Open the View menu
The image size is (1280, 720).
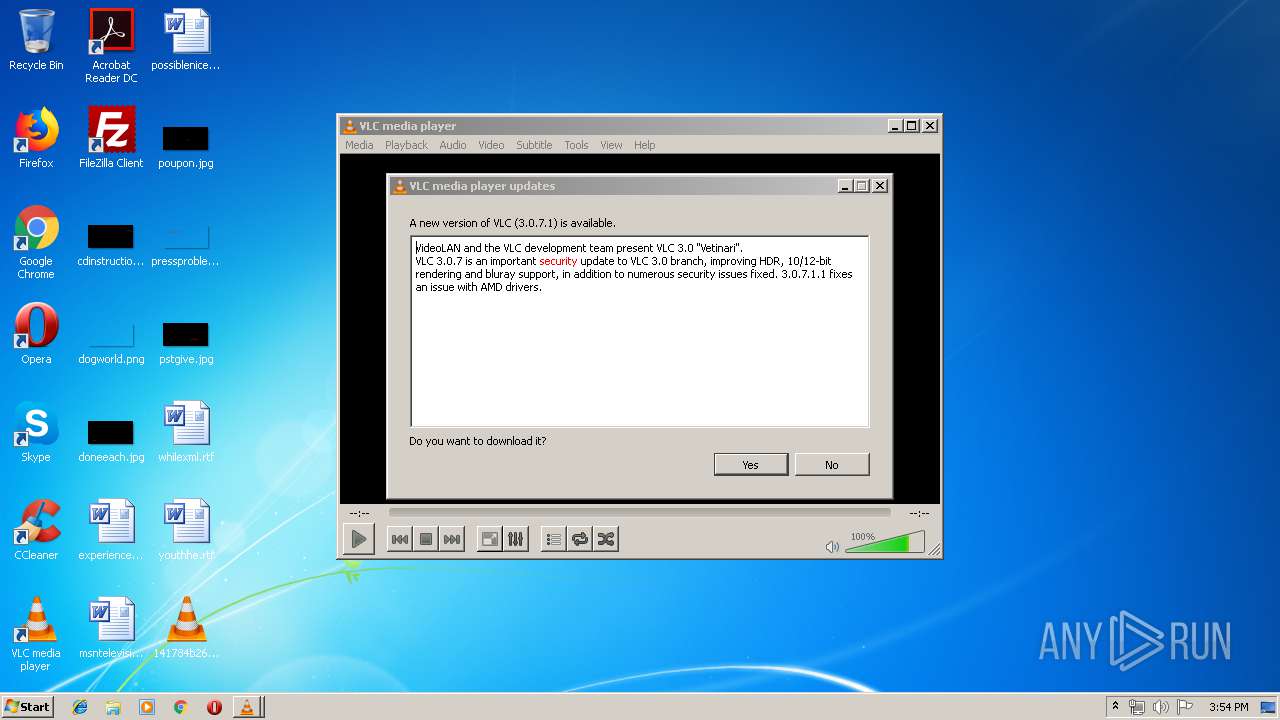click(x=611, y=145)
